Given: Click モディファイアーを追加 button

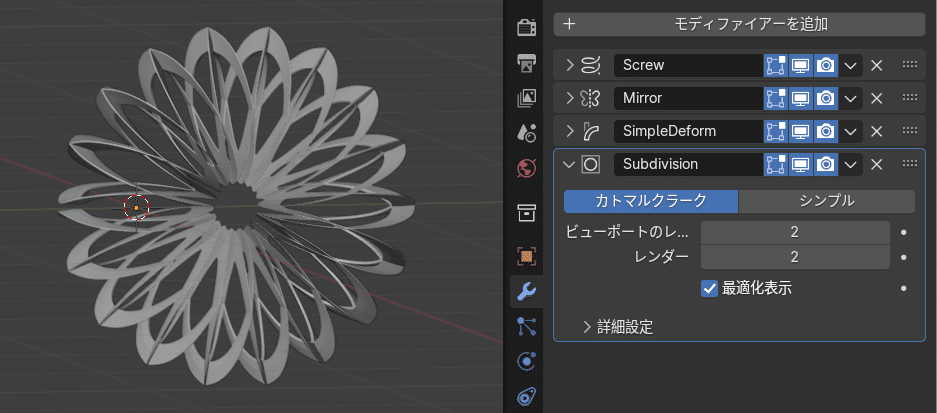Looking at the screenshot, I should (739, 25).
